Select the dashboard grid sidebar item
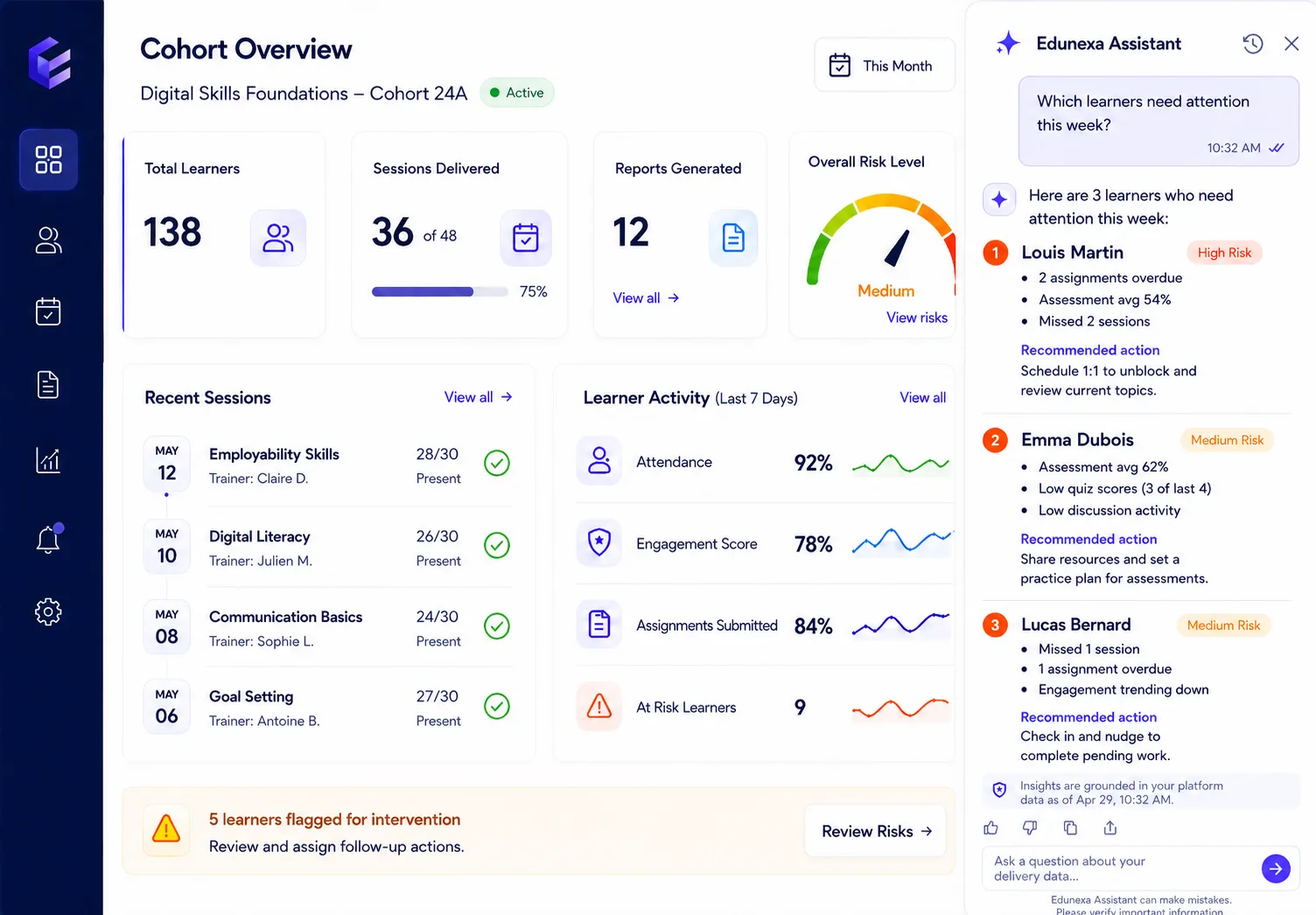Image resolution: width=1316 pixels, height=915 pixels. [48, 159]
